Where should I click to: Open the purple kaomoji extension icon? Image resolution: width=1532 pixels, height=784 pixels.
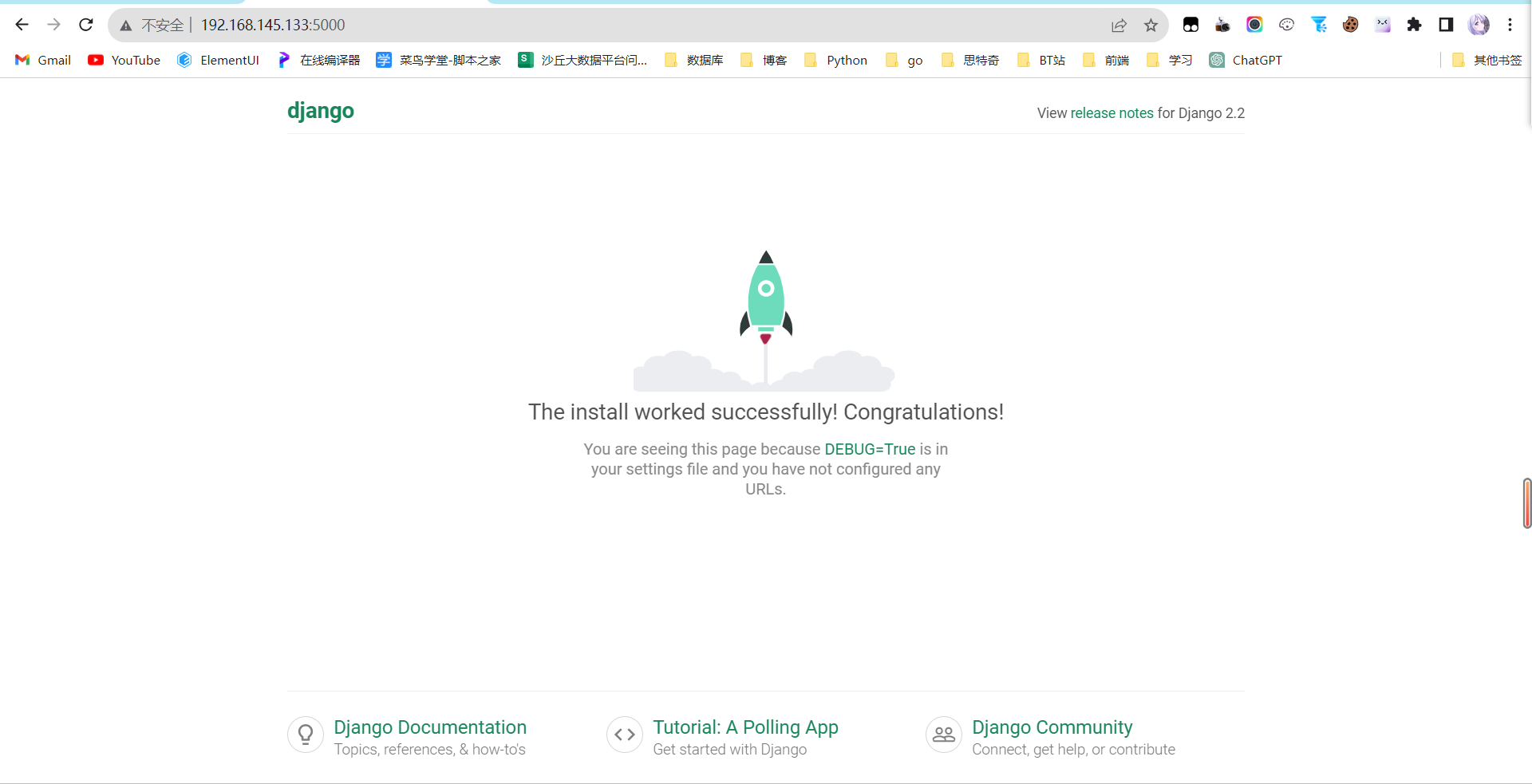1383,25
